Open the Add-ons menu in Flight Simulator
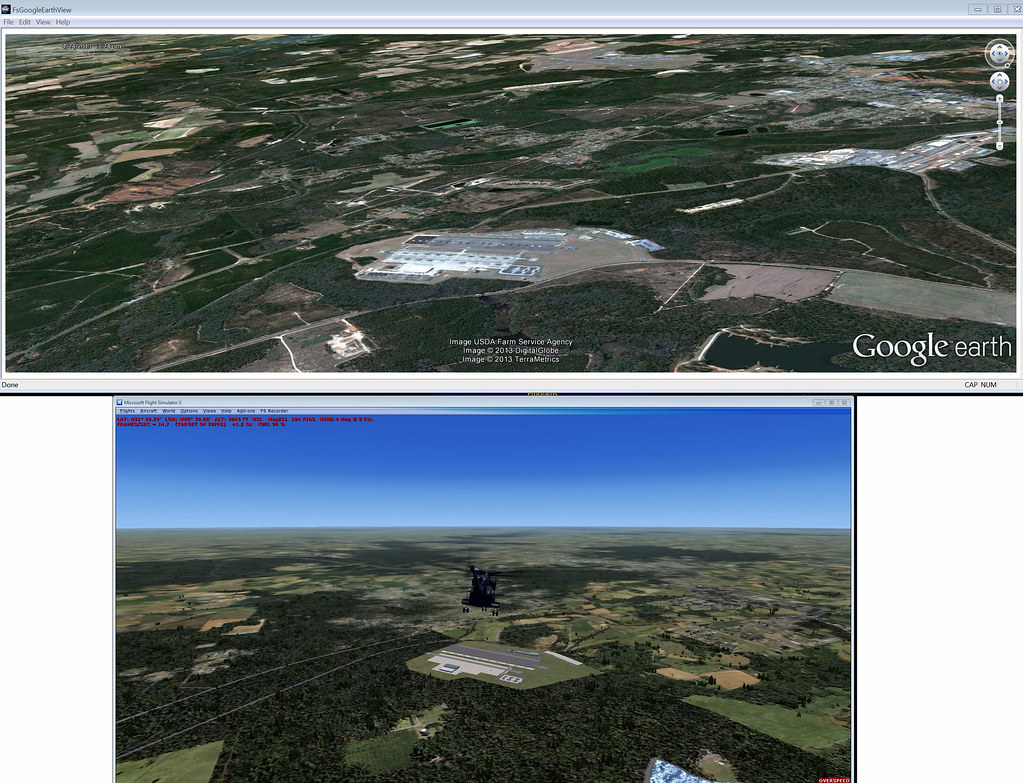 pyautogui.click(x=244, y=411)
